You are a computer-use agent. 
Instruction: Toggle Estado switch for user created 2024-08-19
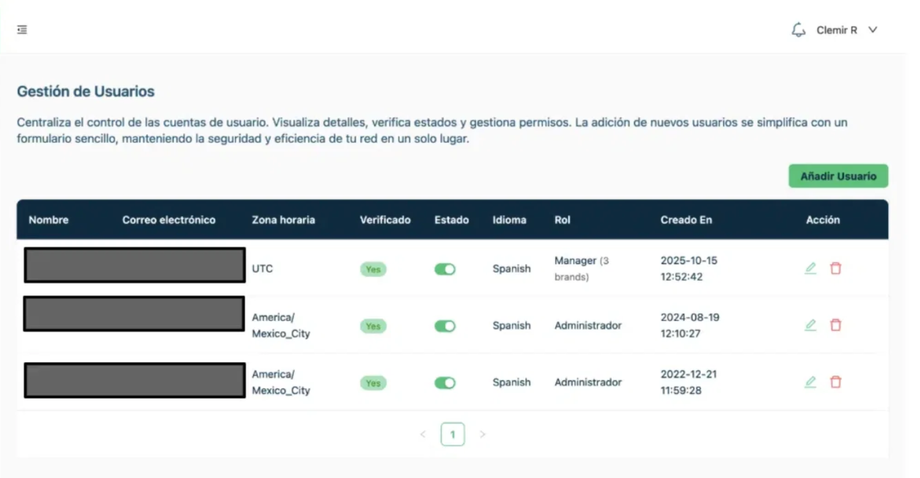445,326
